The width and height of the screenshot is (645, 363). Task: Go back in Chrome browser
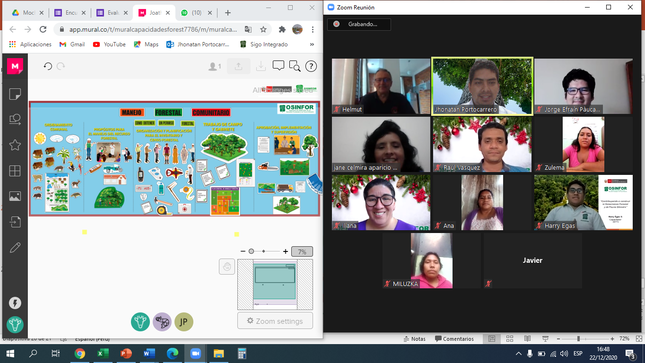pyautogui.click(x=13, y=29)
